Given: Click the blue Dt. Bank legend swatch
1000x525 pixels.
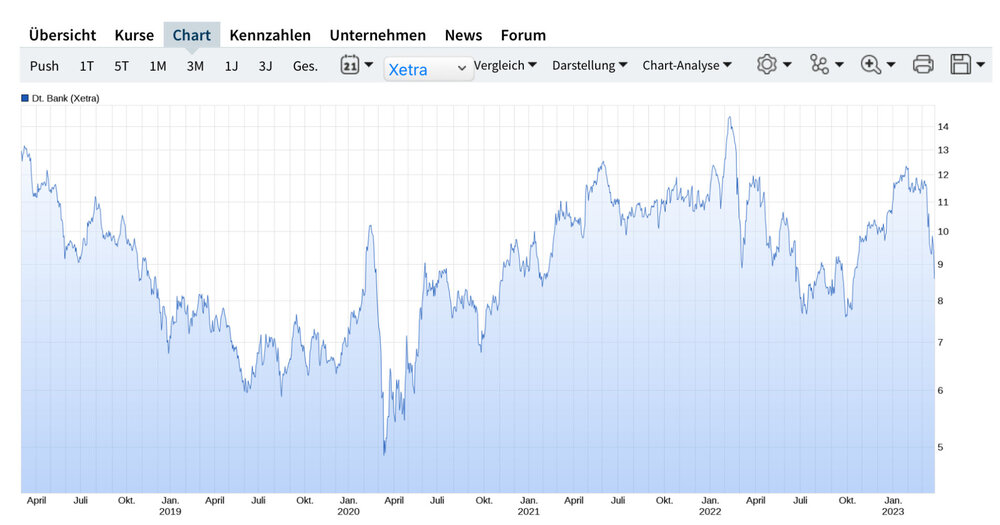Looking at the screenshot, I should [x=25, y=98].
